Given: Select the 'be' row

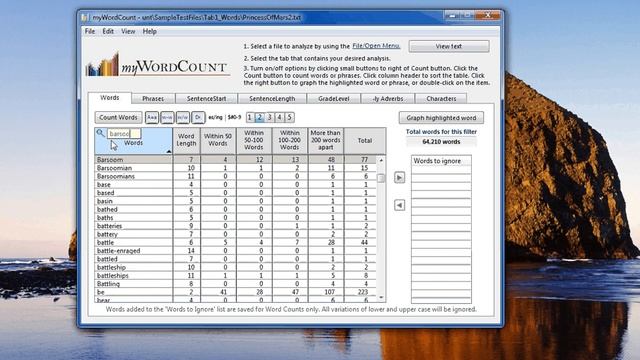Looking at the screenshot, I should (x=236, y=292).
